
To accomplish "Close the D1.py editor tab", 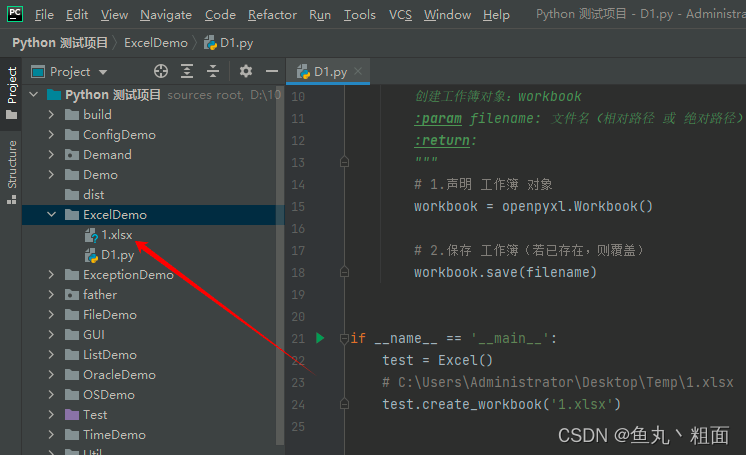I will [359, 71].
